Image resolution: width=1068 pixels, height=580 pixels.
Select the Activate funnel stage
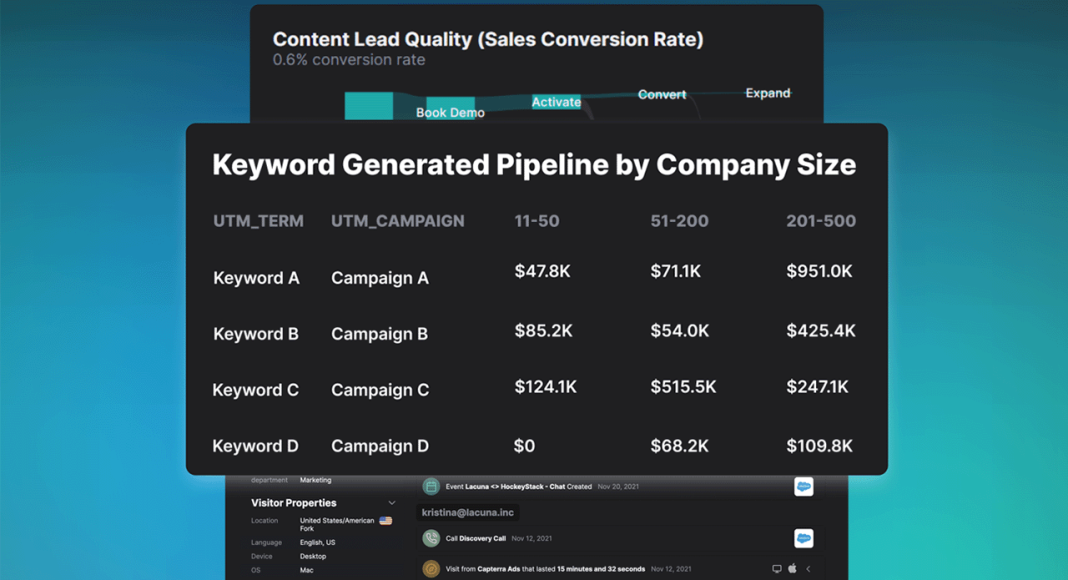click(556, 102)
